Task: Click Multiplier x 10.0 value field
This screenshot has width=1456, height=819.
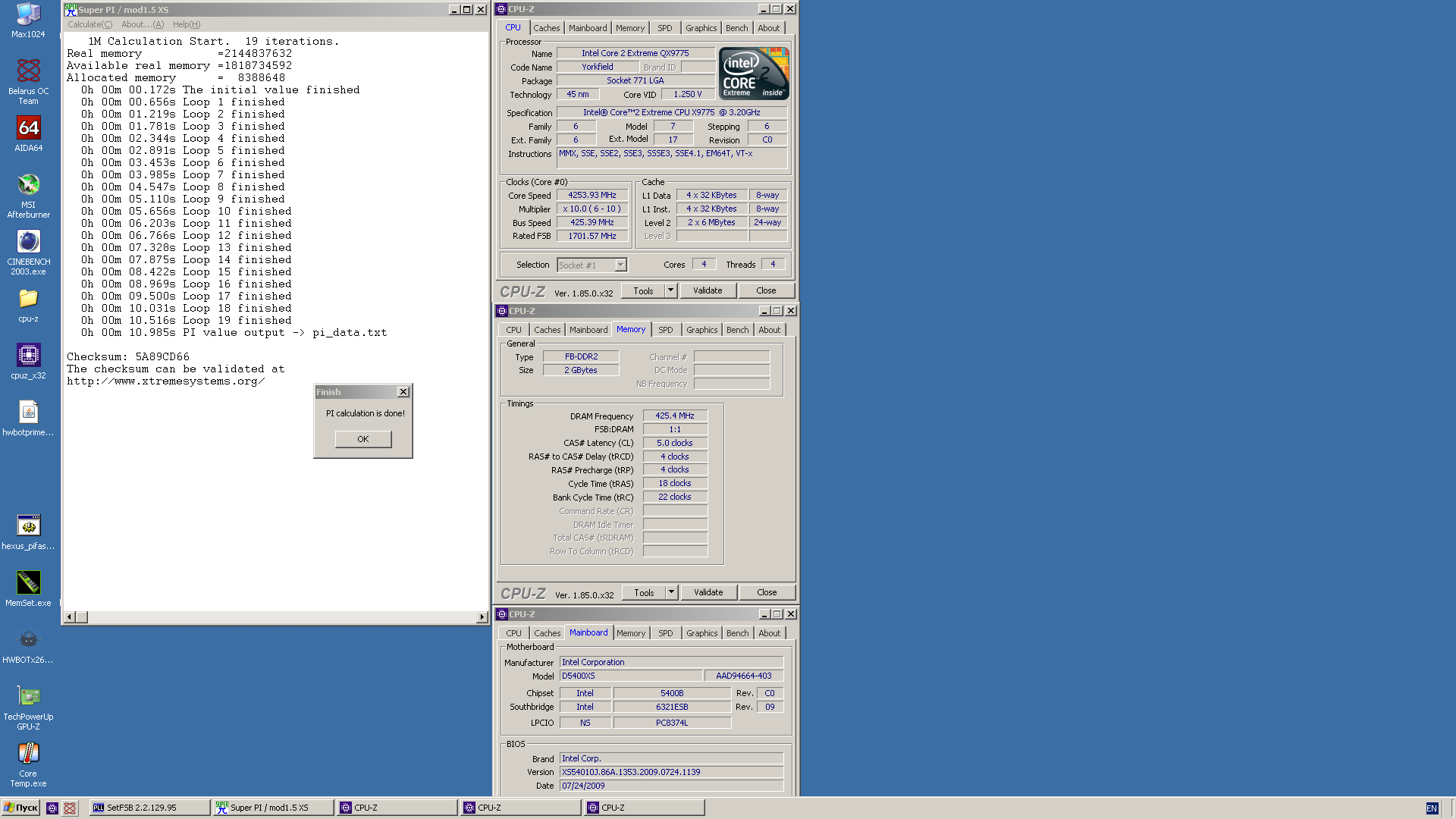Action: point(592,209)
